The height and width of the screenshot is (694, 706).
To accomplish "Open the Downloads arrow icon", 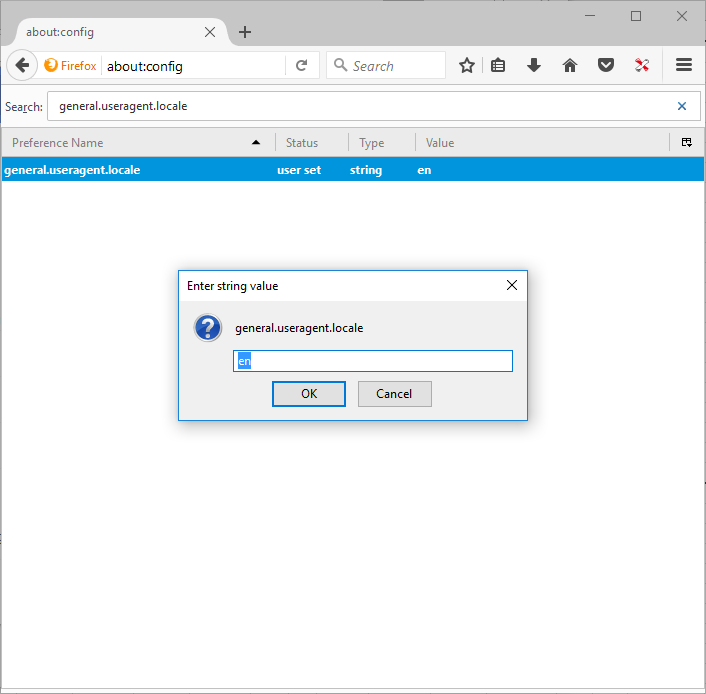I will pyautogui.click(x=534, y=66).
